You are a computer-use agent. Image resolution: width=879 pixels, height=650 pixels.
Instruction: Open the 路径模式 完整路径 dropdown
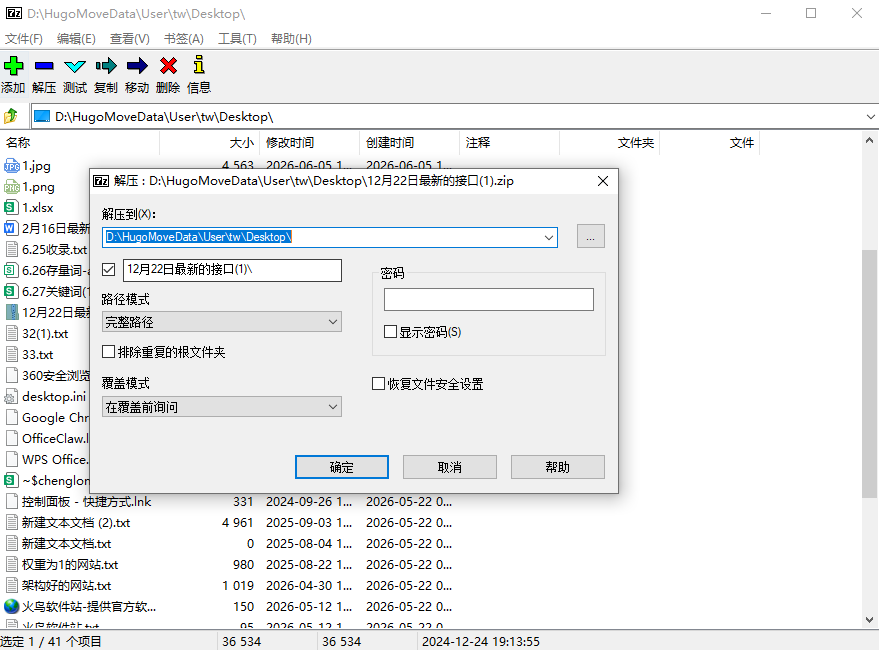(x=222, y=322)
